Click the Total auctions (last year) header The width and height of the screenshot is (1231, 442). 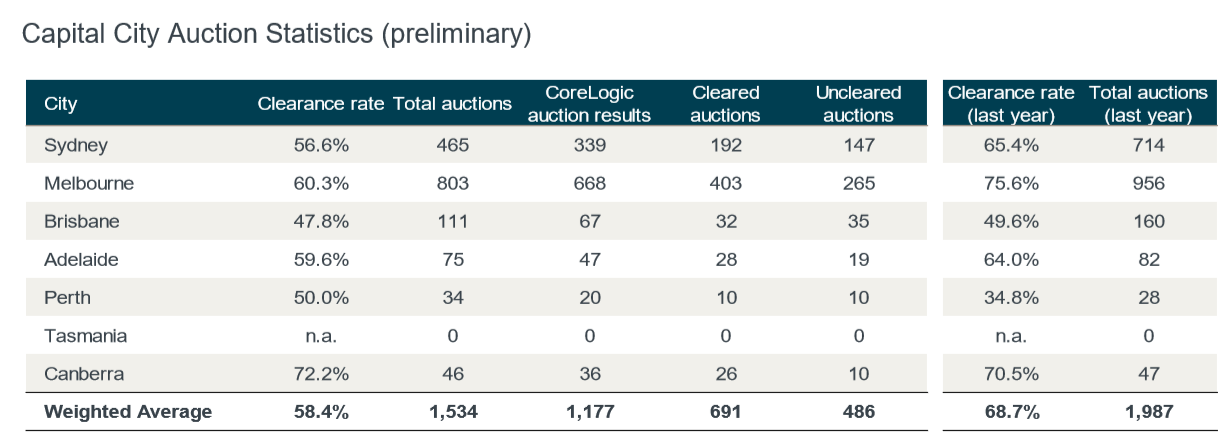(1148, 104)
